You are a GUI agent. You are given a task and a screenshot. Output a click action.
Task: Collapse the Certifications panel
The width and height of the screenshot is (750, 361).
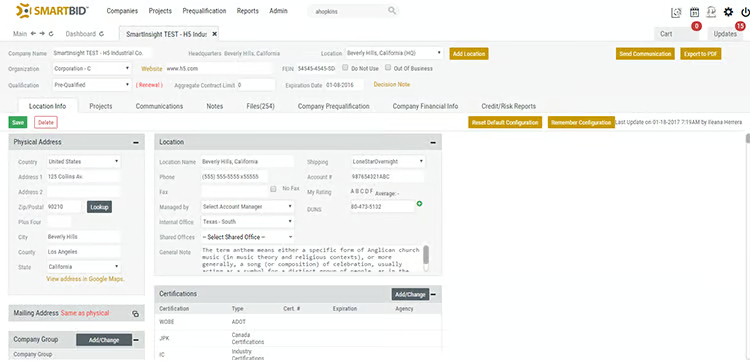433,295
